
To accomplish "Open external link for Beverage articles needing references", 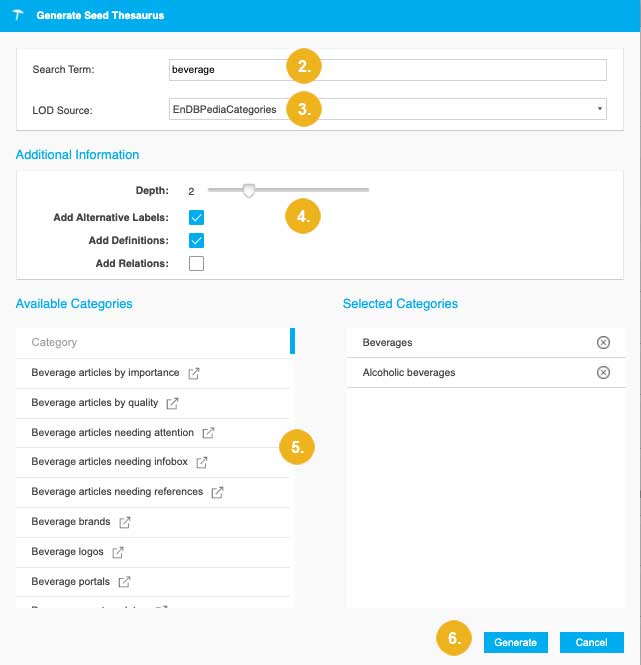I will 217,492.
